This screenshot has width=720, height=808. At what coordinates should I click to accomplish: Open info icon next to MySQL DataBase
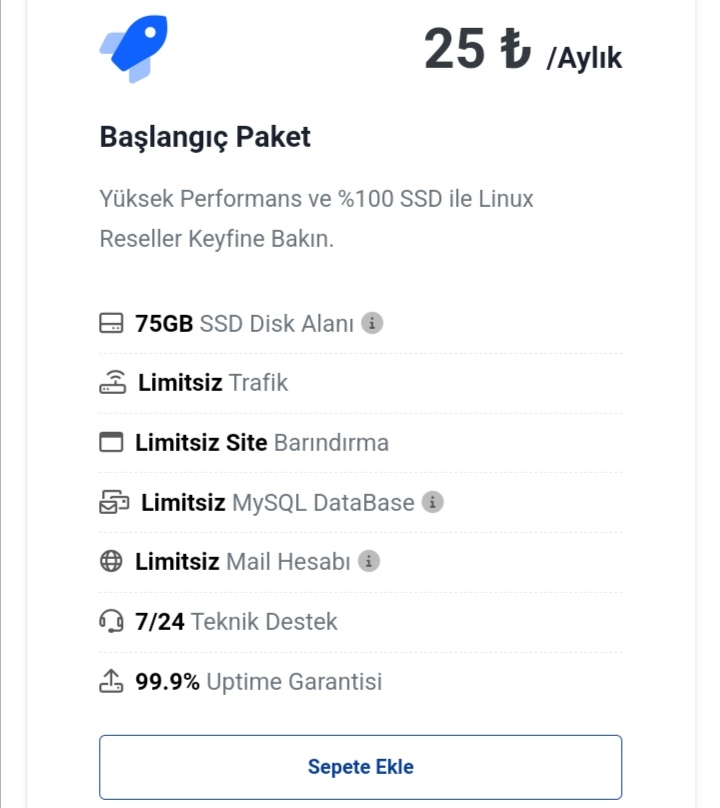[x=432, y=501]
